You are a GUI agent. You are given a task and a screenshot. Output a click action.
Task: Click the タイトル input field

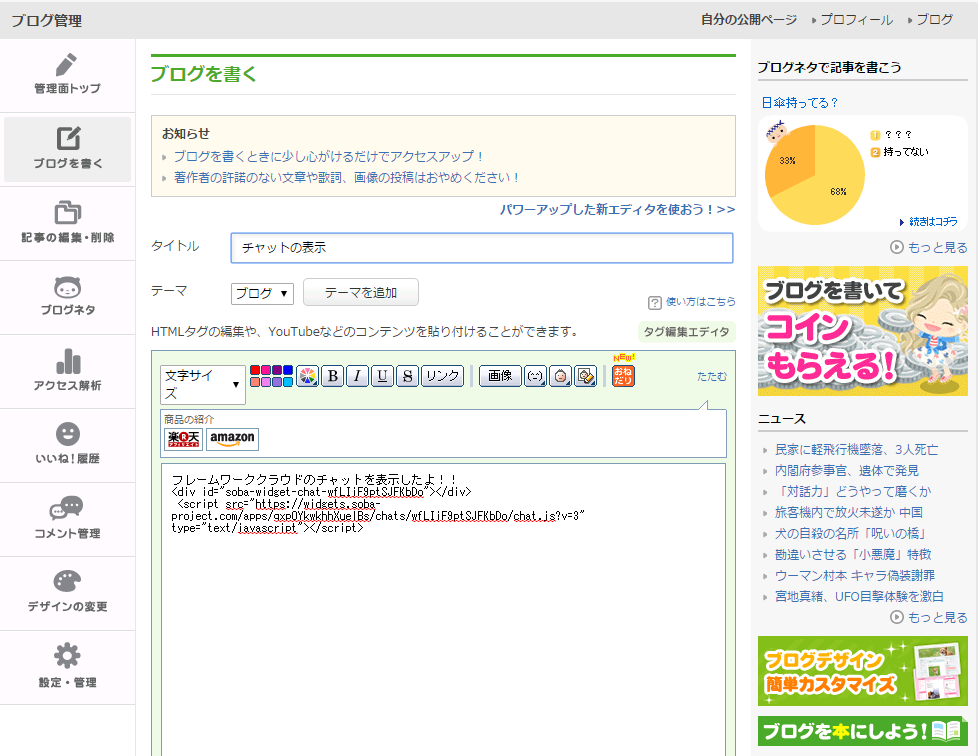coord(482,248)
